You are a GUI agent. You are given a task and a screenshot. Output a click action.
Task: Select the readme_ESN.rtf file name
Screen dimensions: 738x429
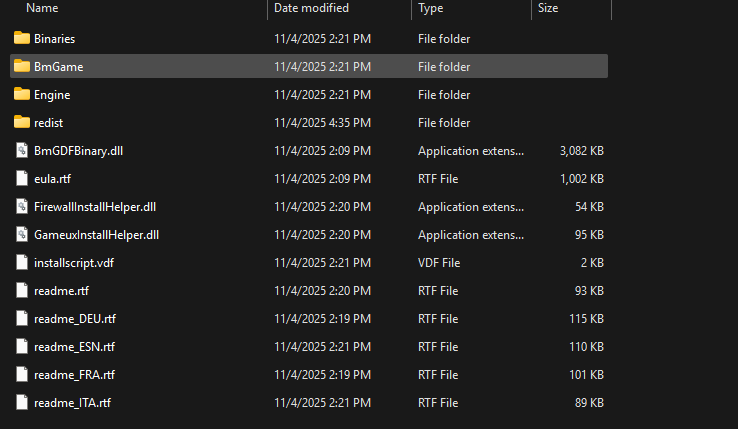pos(74,346)
